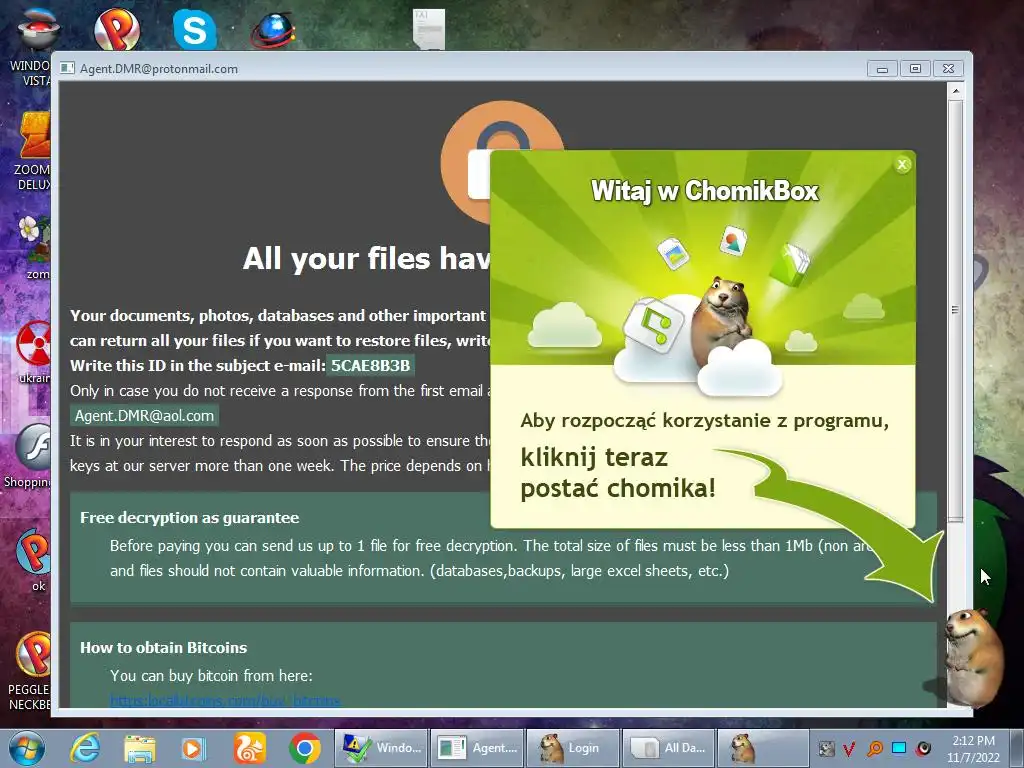Open the blue globe desktop icon
Image resolution: width=1024 pixels, height=768 pixels.
pos(272,31)
